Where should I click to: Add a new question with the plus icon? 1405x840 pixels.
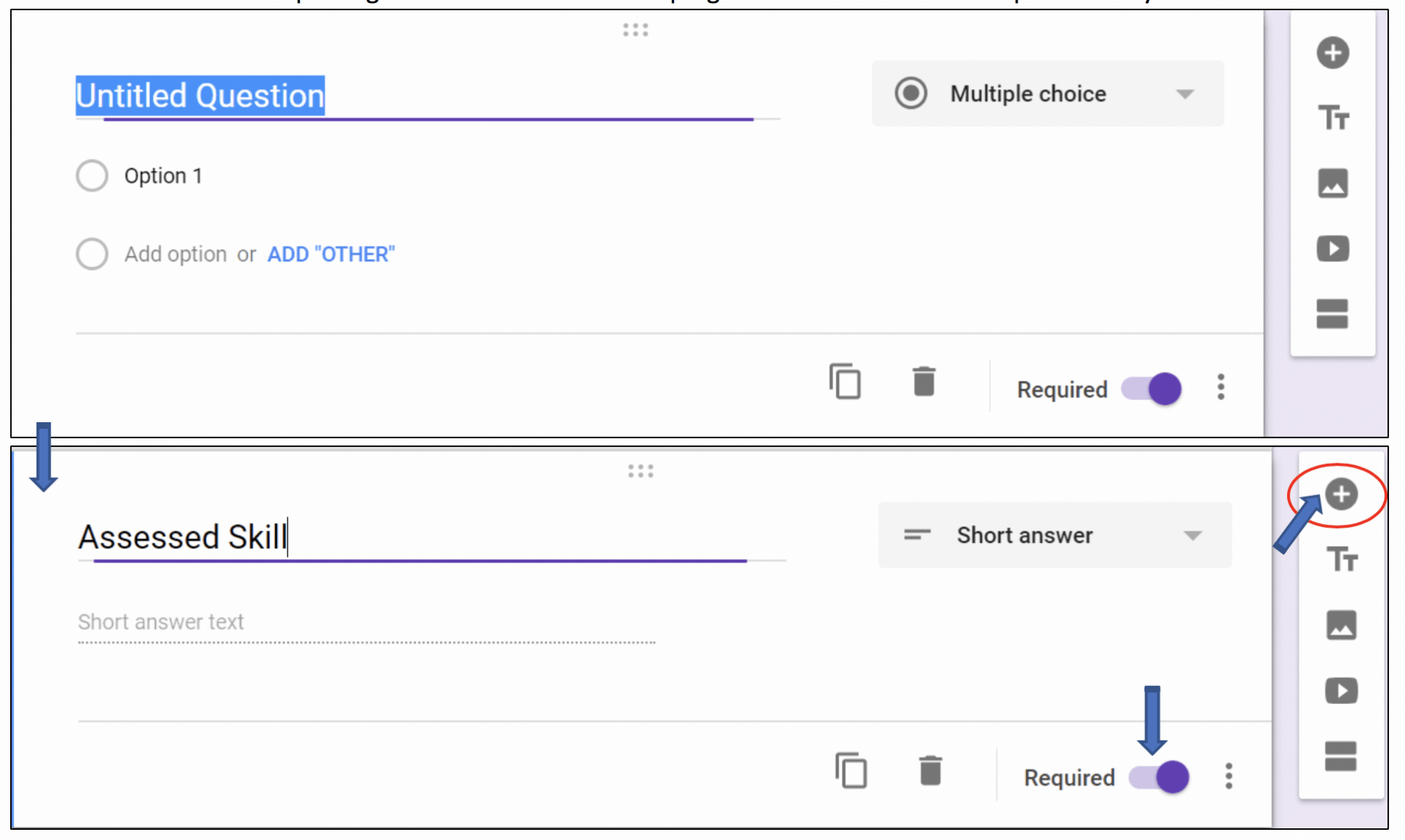tap(1333, 52)
